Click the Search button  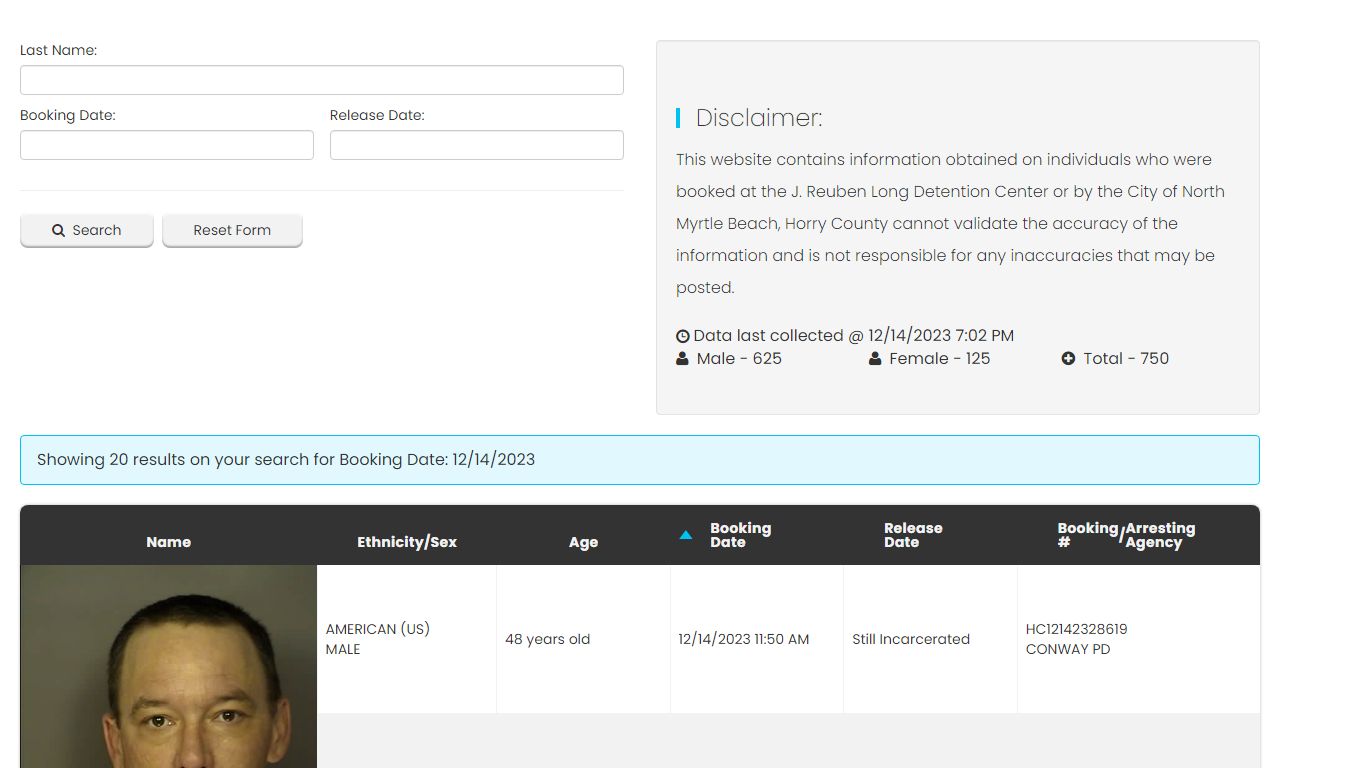tap(87, 230)
